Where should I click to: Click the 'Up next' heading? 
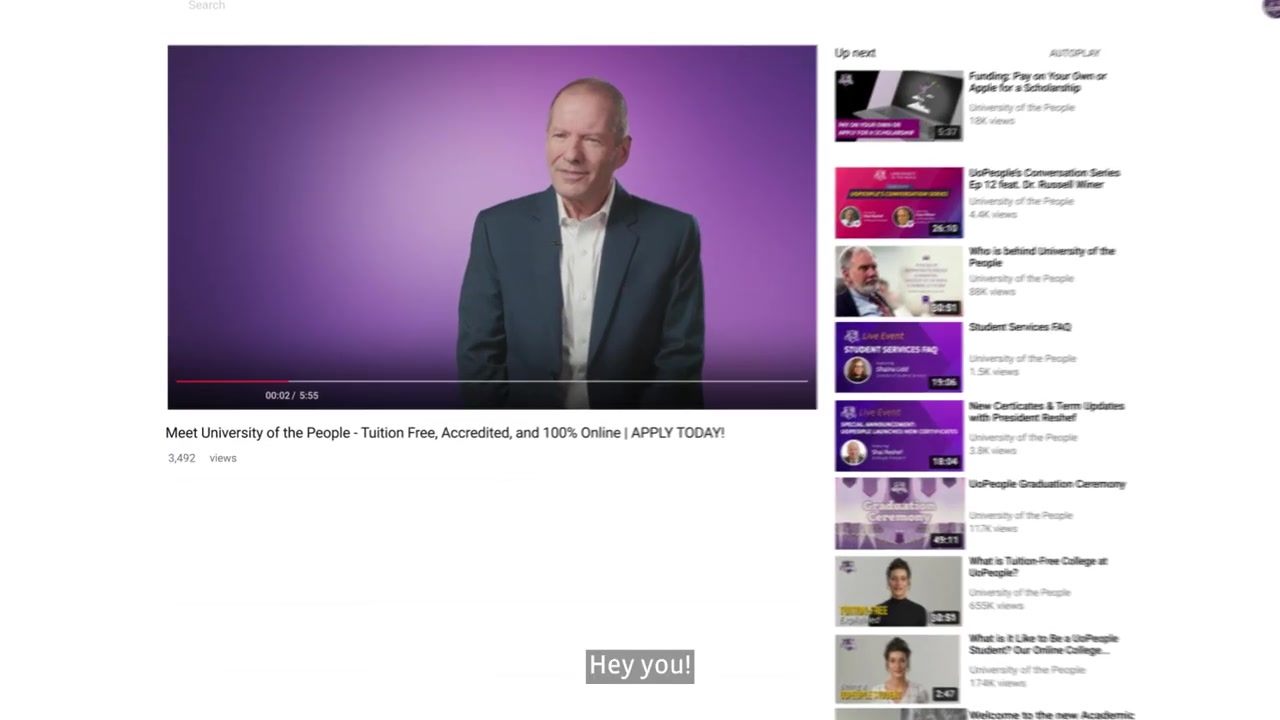(x=855, y=53)
